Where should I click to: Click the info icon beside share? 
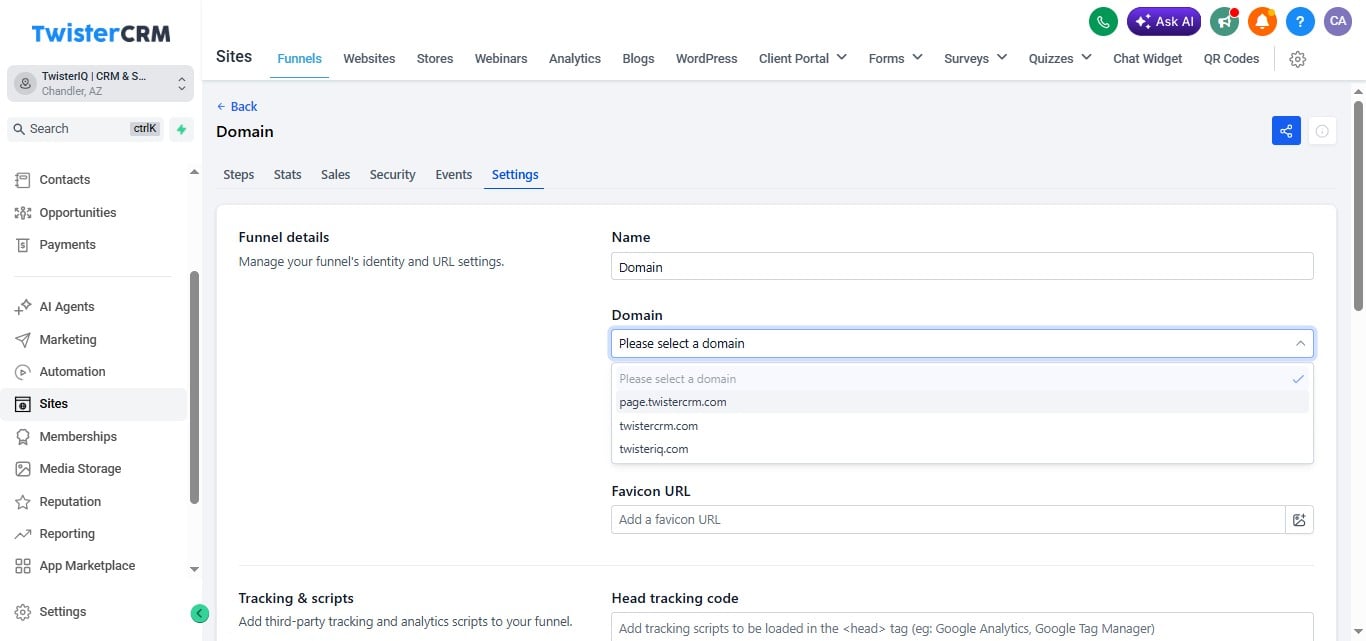(1322, 131)
